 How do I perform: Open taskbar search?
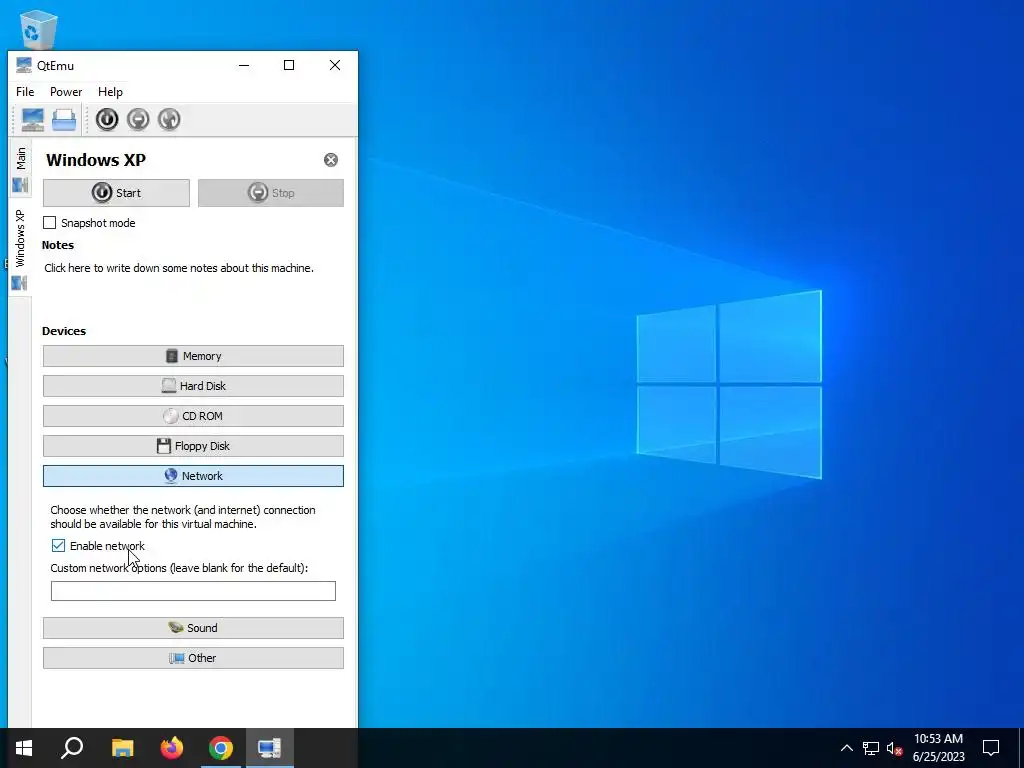(x=72, y=748)
